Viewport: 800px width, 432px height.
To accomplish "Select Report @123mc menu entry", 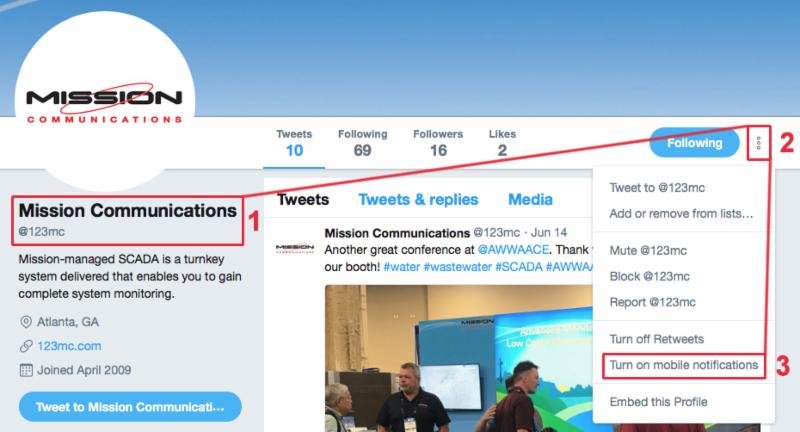I will coord(653,302).
